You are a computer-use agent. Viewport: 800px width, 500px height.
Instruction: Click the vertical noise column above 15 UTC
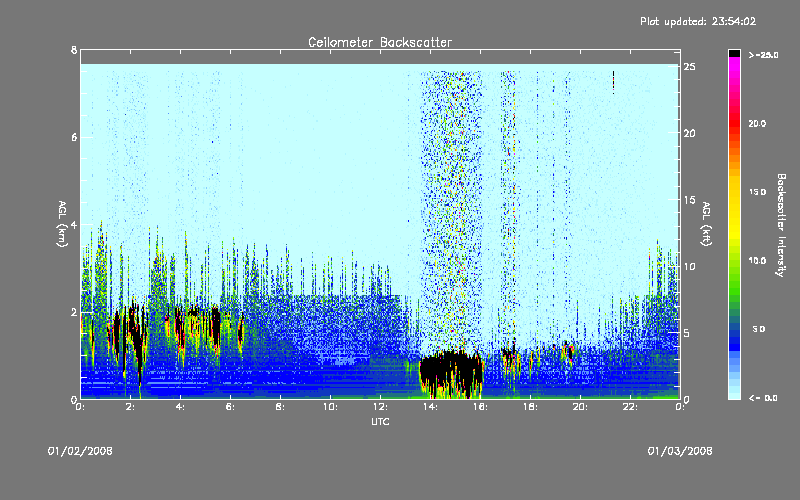click(x=451, y=209)
